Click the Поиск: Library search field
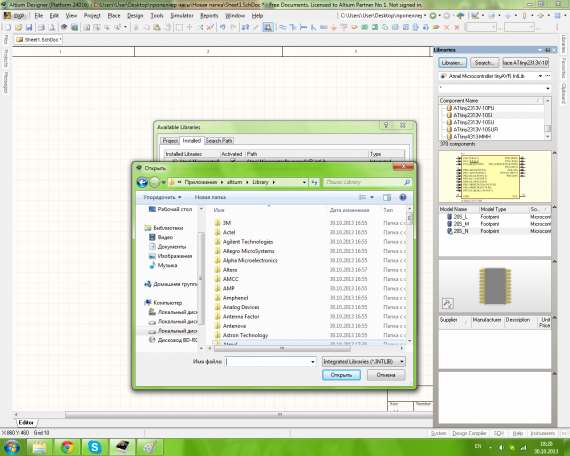This screenshot has width=570, height=456. pyautogui.click(x=367, y=182)
